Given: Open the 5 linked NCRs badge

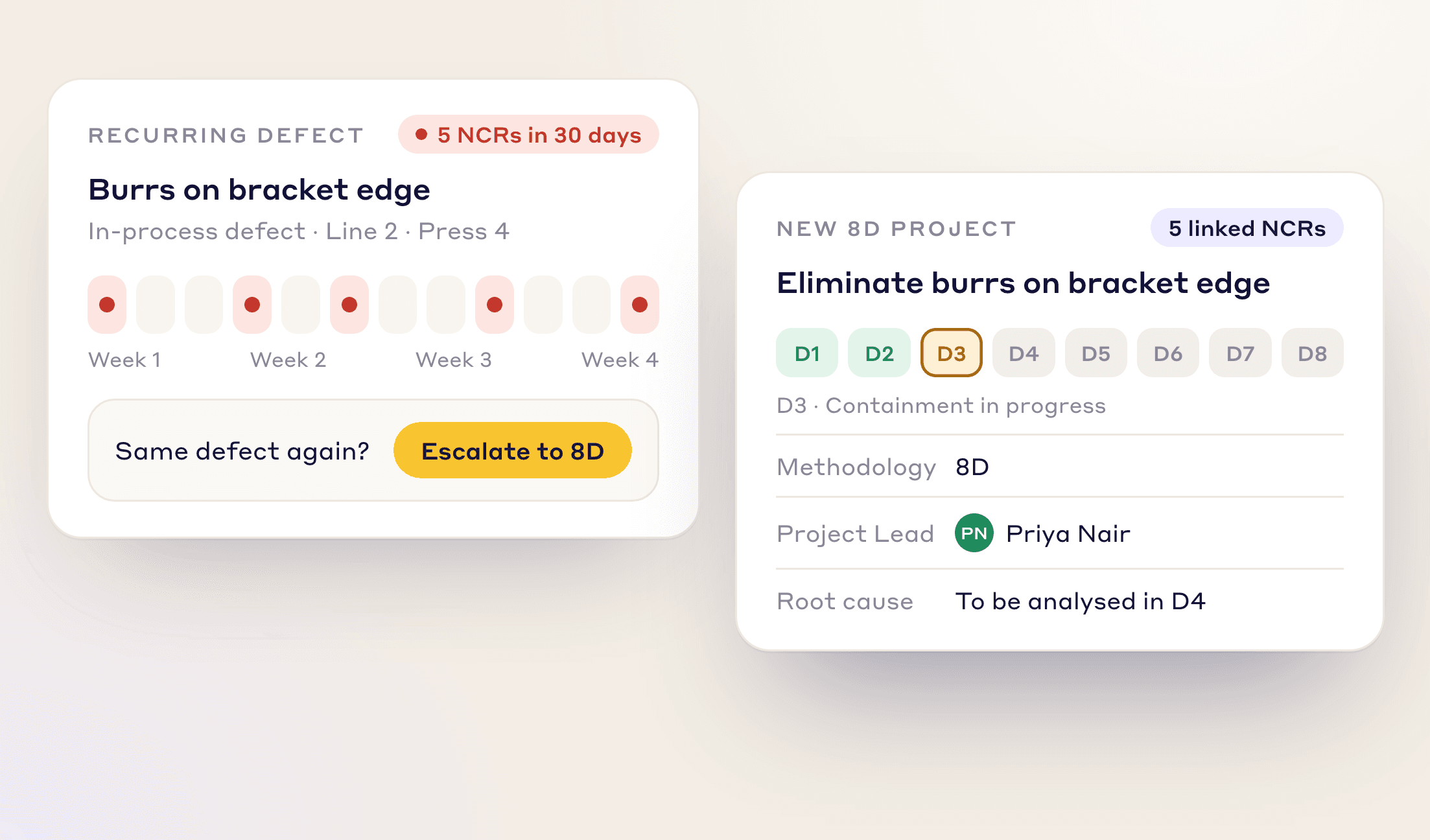Looking at the screenshot, I should pyautogui.click(x=1247, y=228).
